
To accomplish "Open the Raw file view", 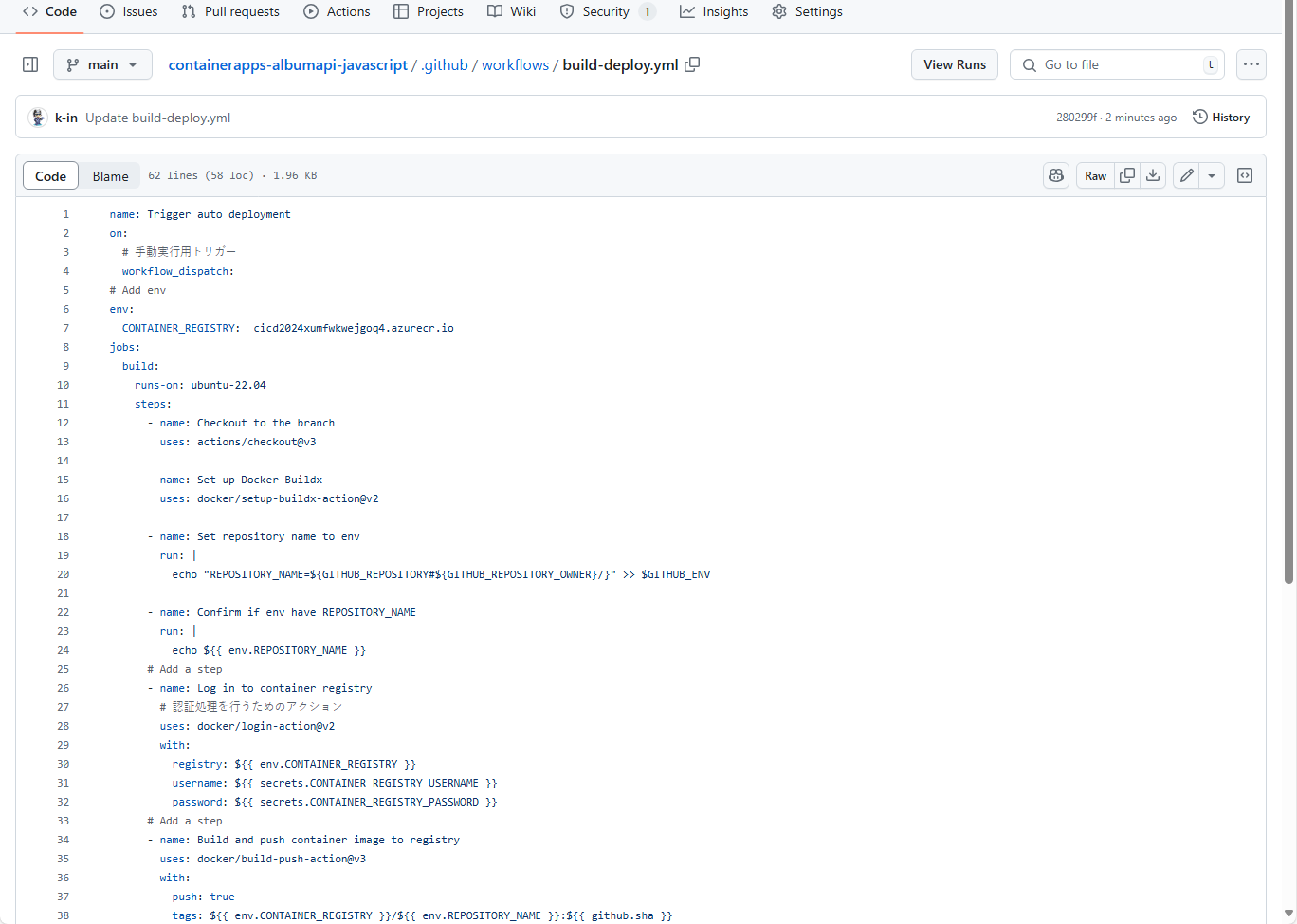I will [x=1095, y=175].
